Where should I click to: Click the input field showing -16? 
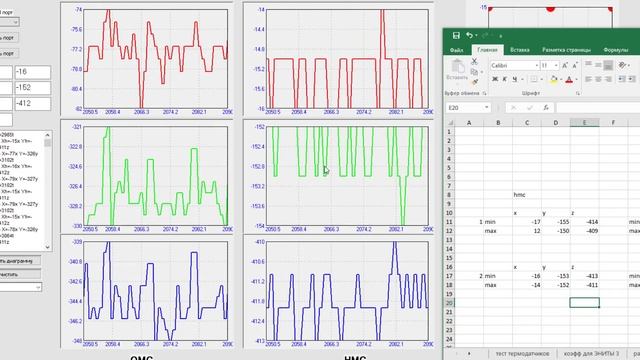tap(33, 72)
